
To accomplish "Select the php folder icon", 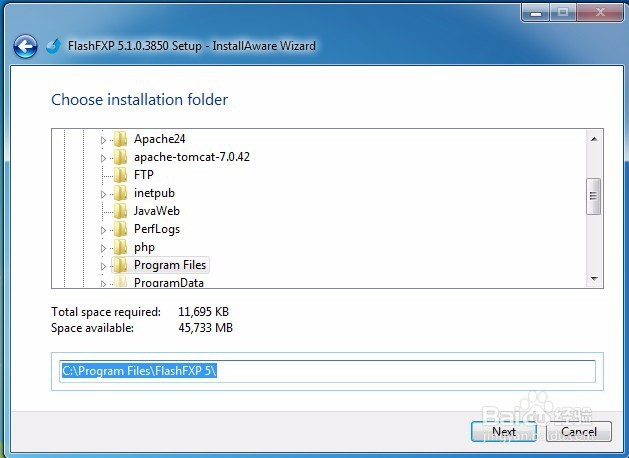I will point(120,247).
